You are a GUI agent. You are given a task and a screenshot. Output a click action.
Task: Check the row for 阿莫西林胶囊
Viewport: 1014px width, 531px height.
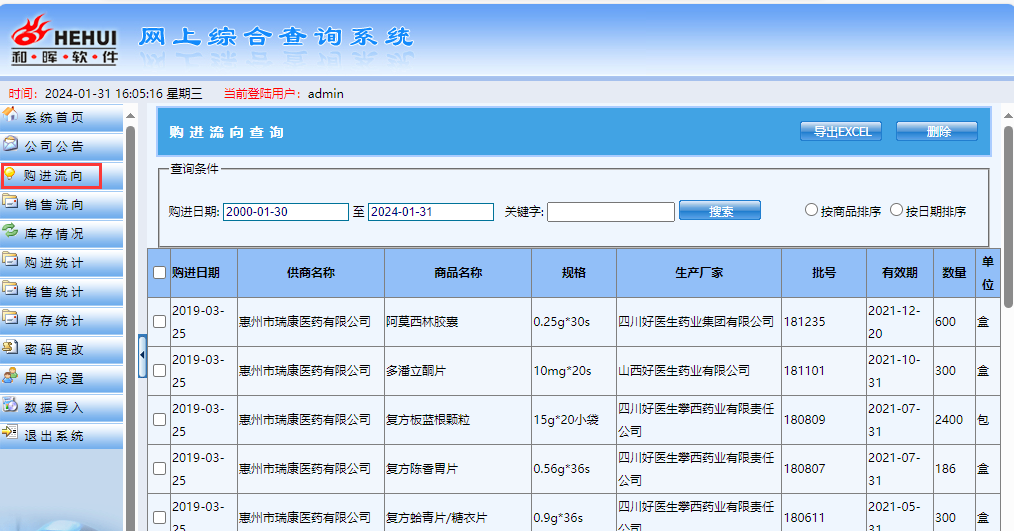tap(159, 321)
